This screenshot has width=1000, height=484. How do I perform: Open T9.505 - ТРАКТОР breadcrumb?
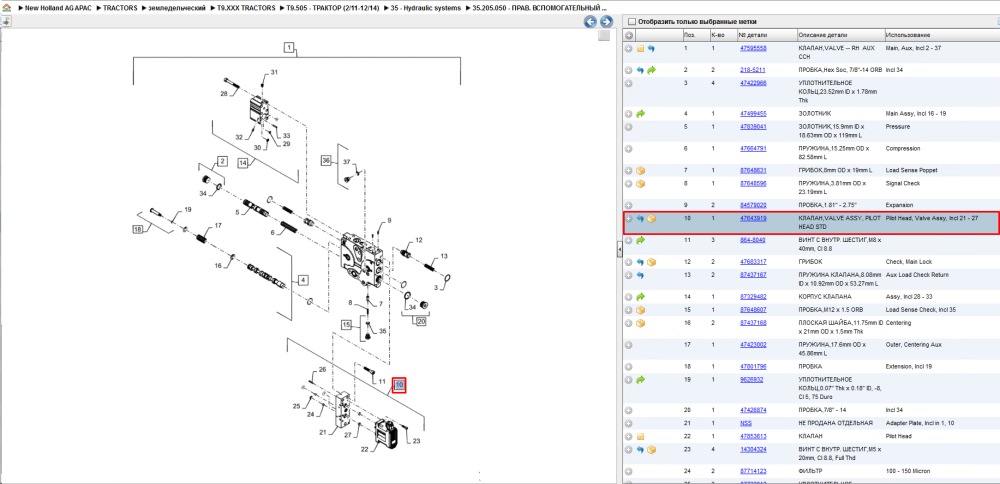(334, 8)
